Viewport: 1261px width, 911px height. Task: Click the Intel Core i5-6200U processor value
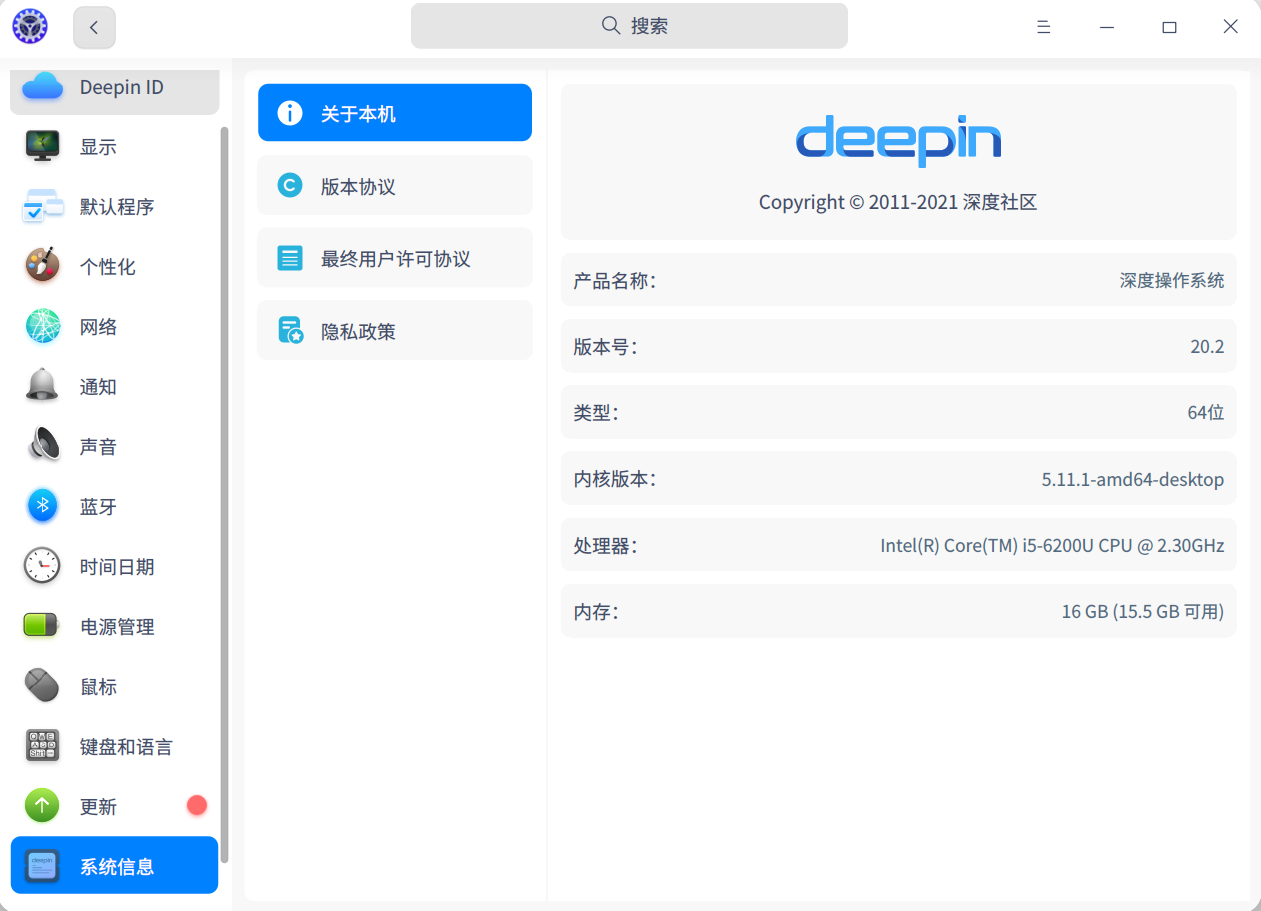tap(1052, 545)
